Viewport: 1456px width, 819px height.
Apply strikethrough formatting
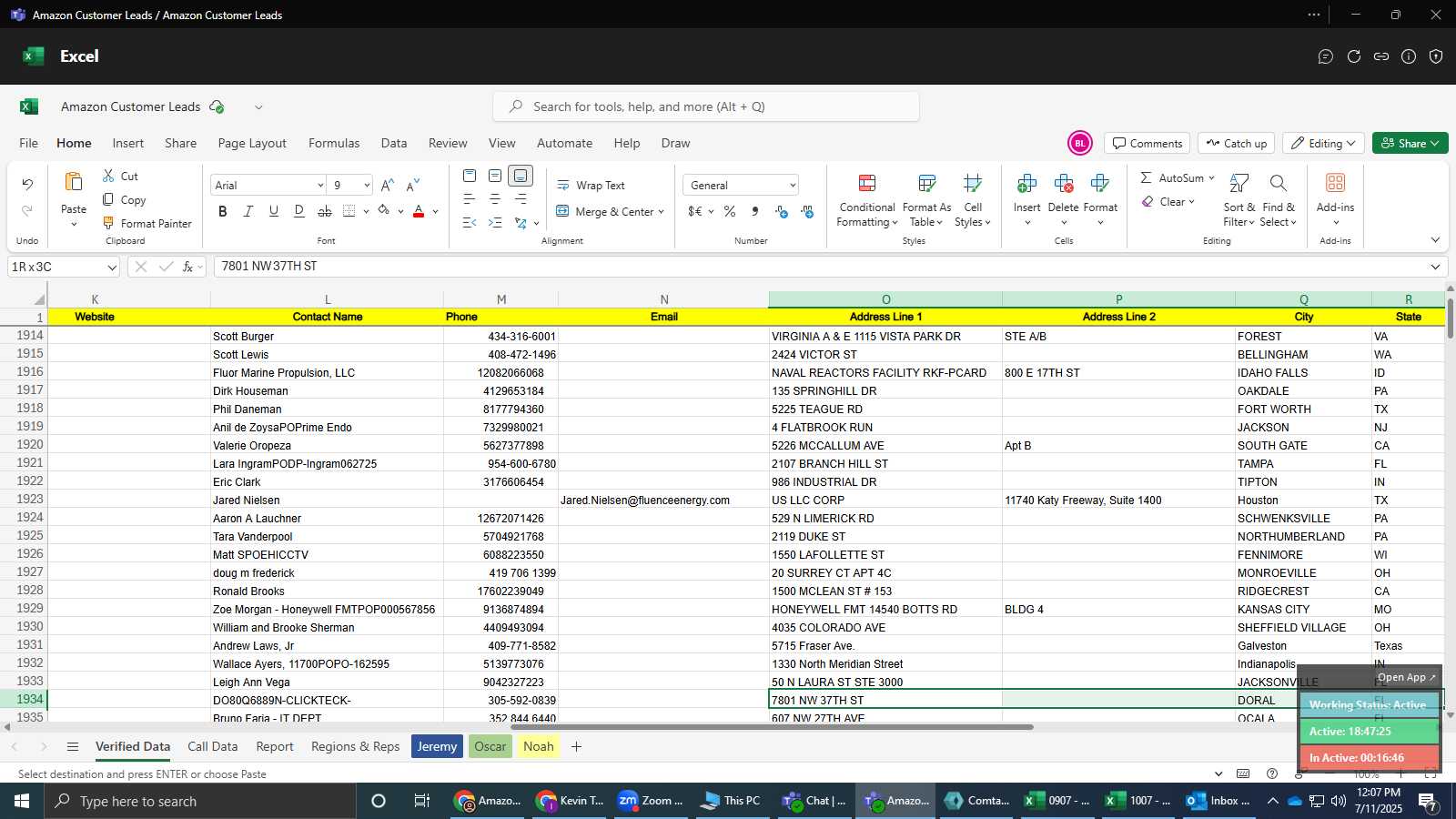coord(325,211)
